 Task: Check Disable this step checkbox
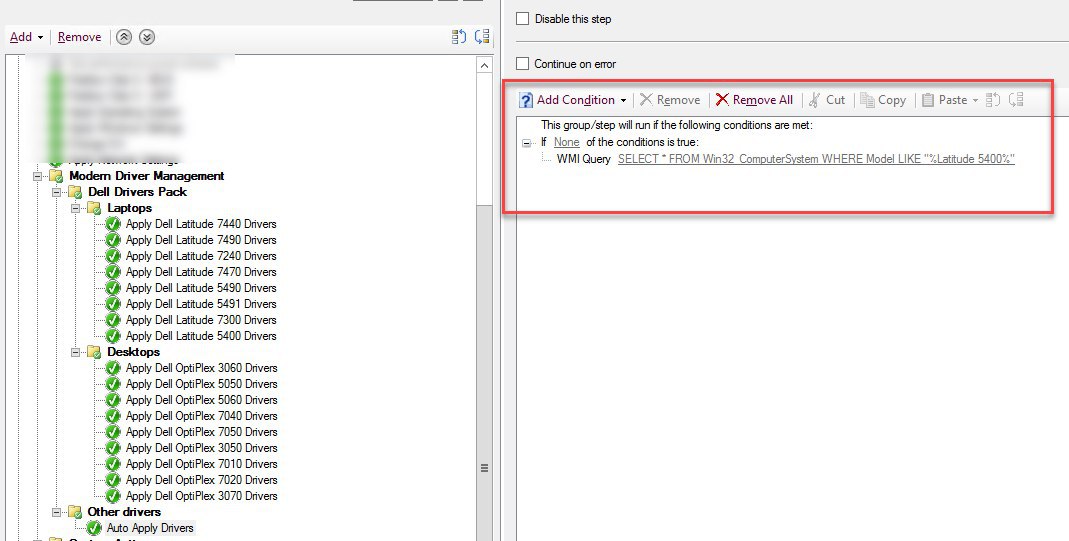click(x=522, y=19)
